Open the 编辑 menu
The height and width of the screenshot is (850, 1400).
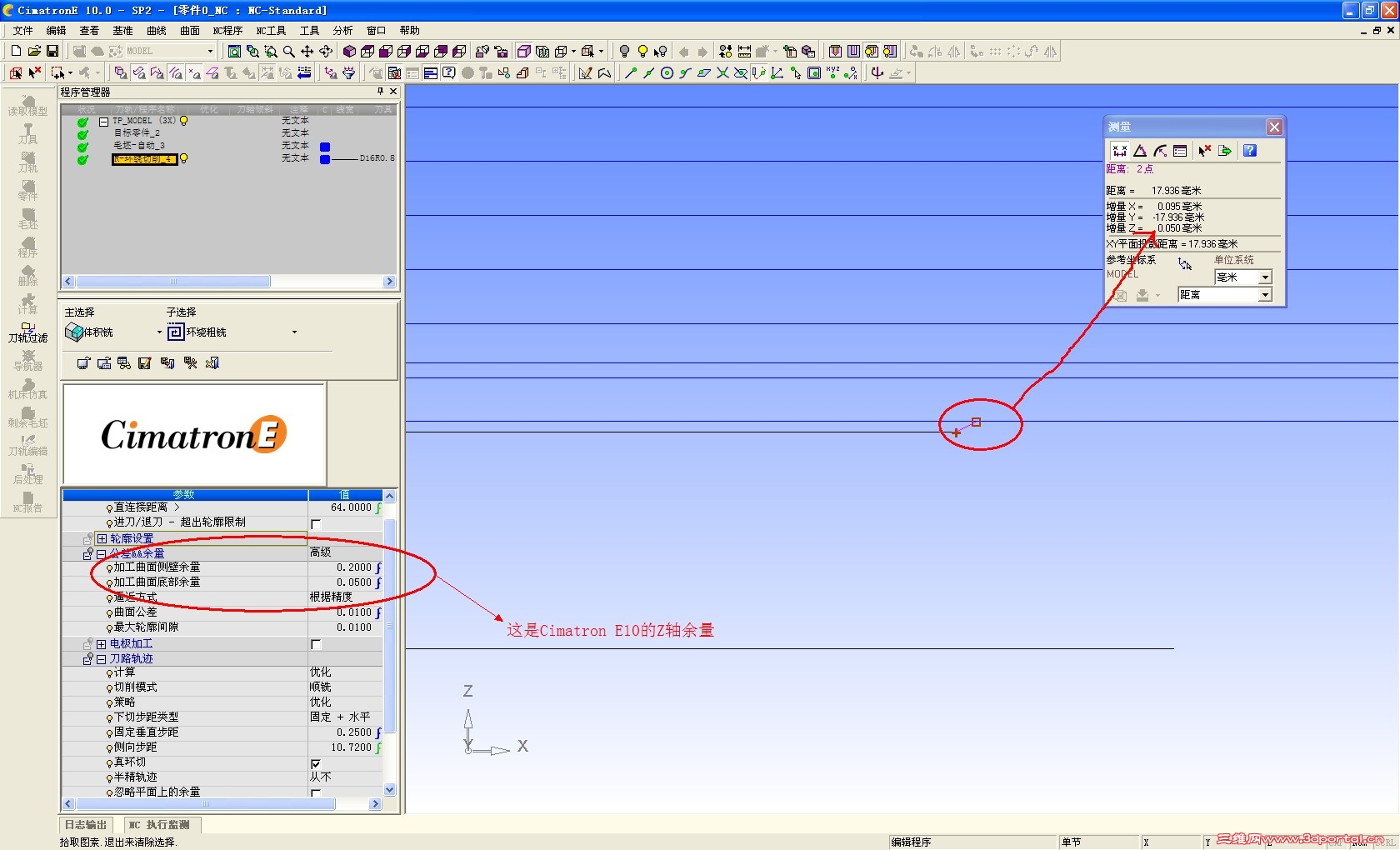click(56, 31)
